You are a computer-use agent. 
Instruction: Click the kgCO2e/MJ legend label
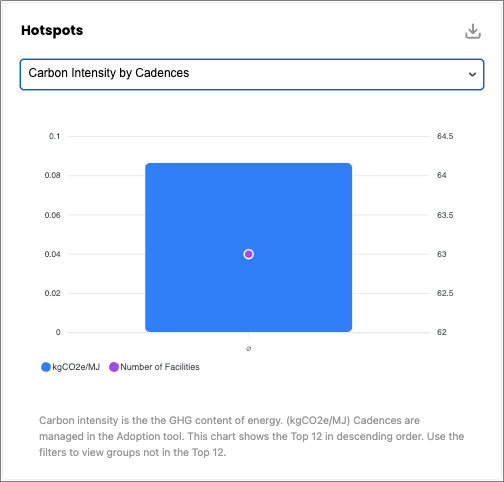76,367
